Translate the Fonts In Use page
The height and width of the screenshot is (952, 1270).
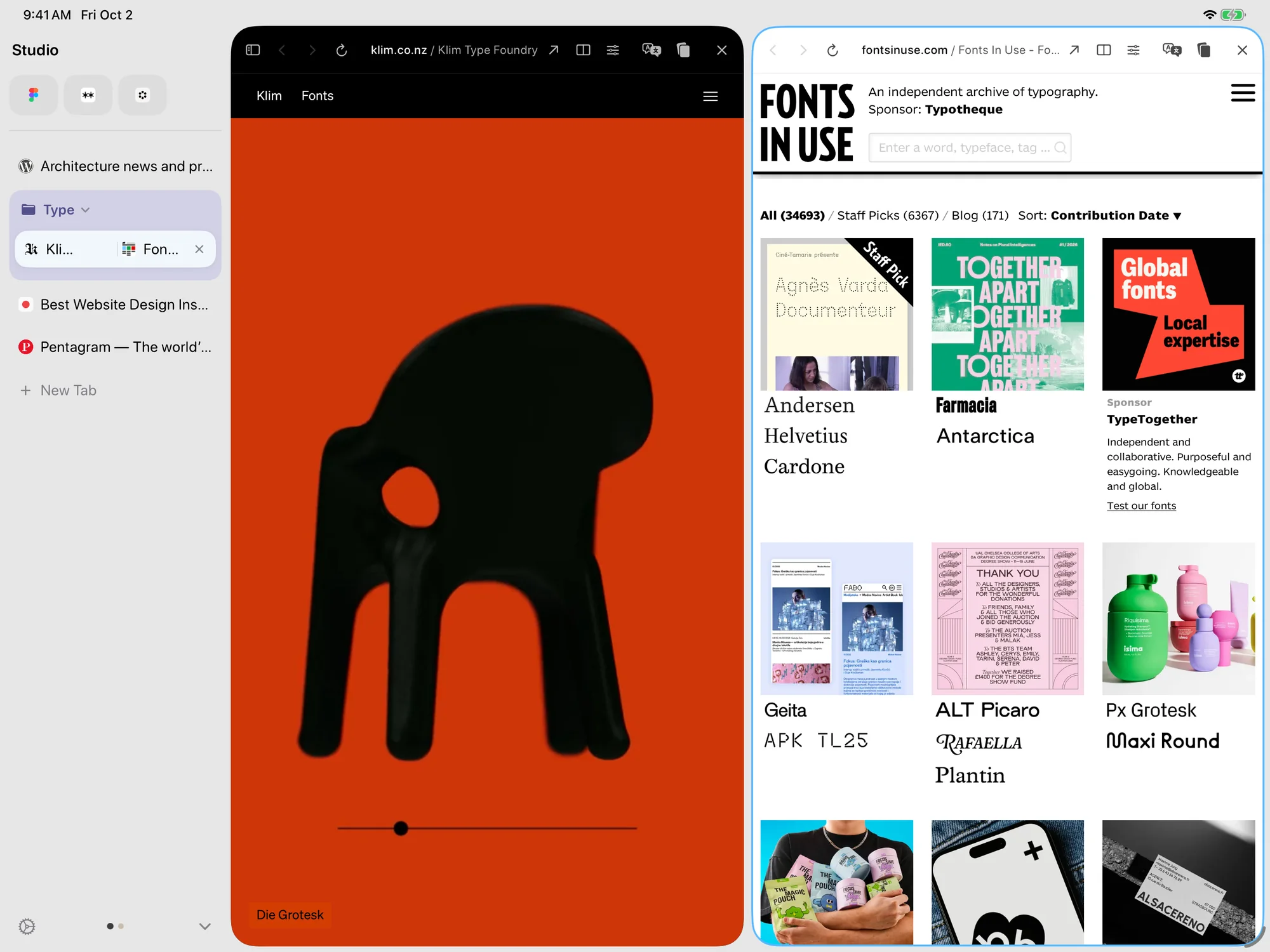[1172, 50]
